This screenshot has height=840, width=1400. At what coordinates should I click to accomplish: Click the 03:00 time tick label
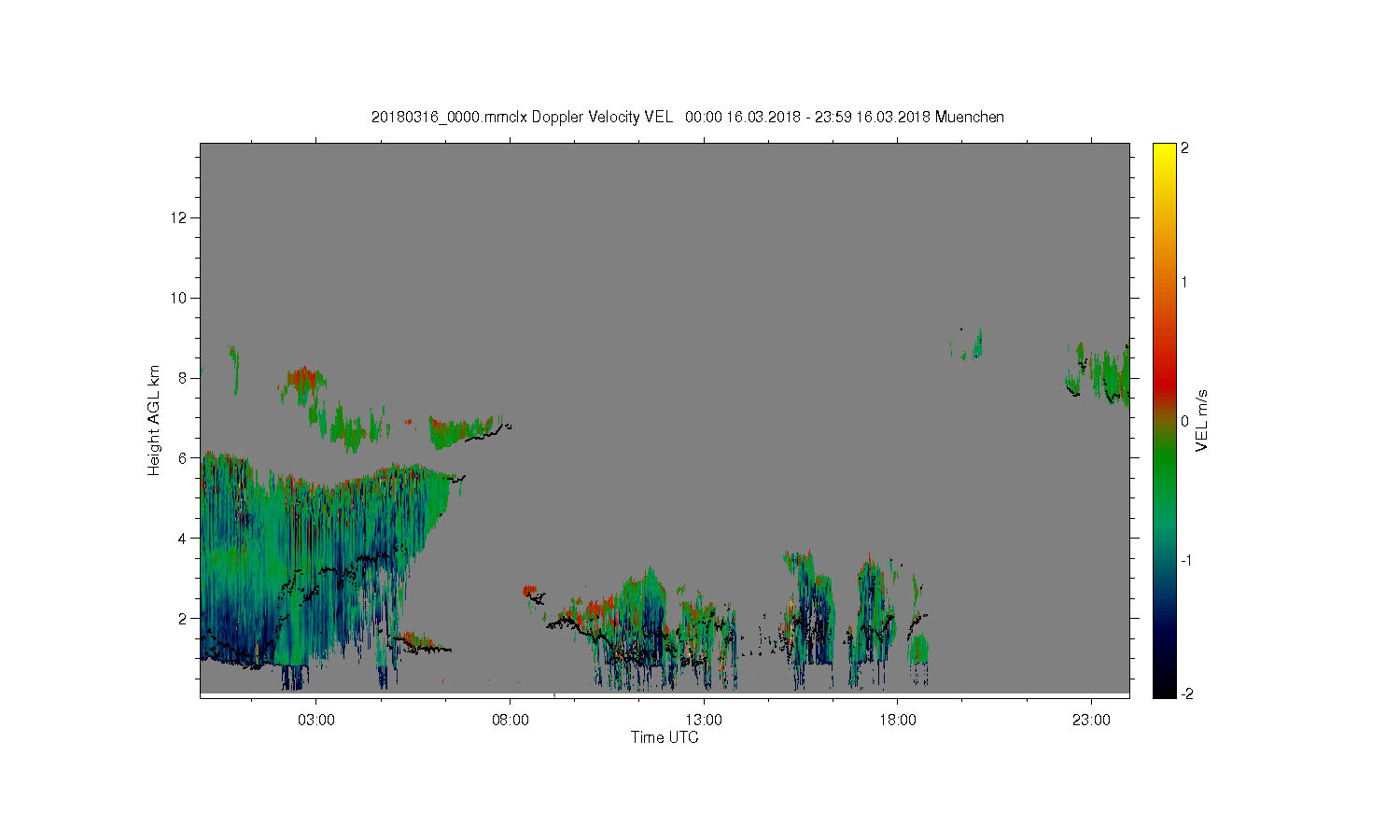click(316, 721)
